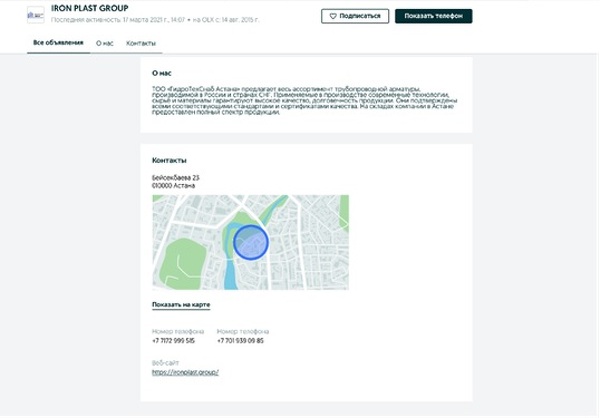Click the blue river on the map
The image size is (600, 418).
point(230,275)
